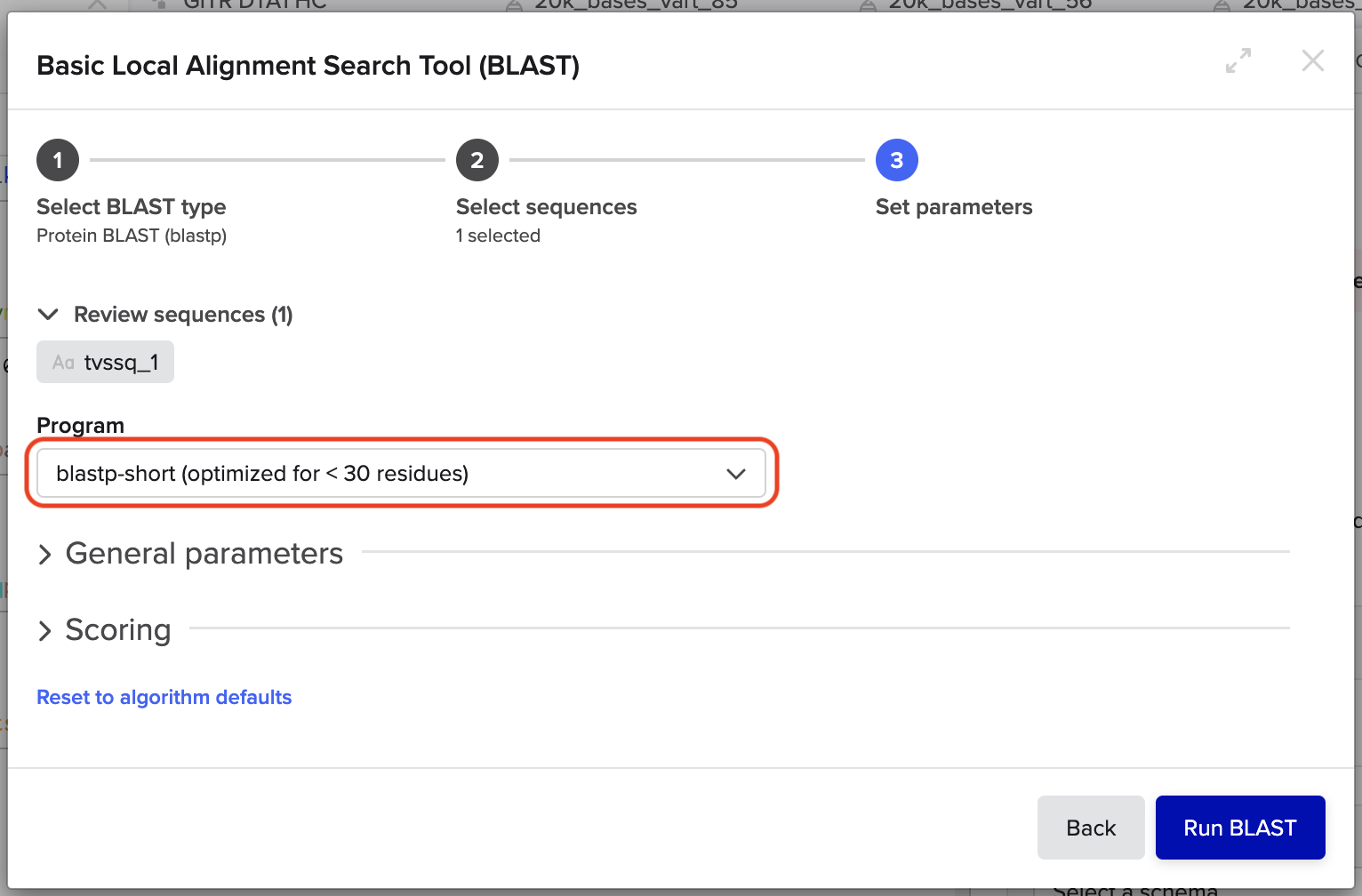Expand the Scoring section
Viewport: 1362px width, 896px height.
point(117,630)
